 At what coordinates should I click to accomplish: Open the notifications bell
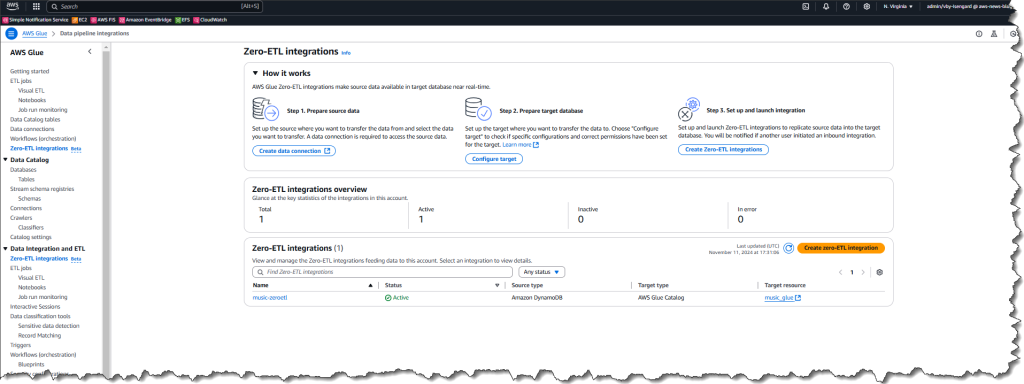pos(826,7)
